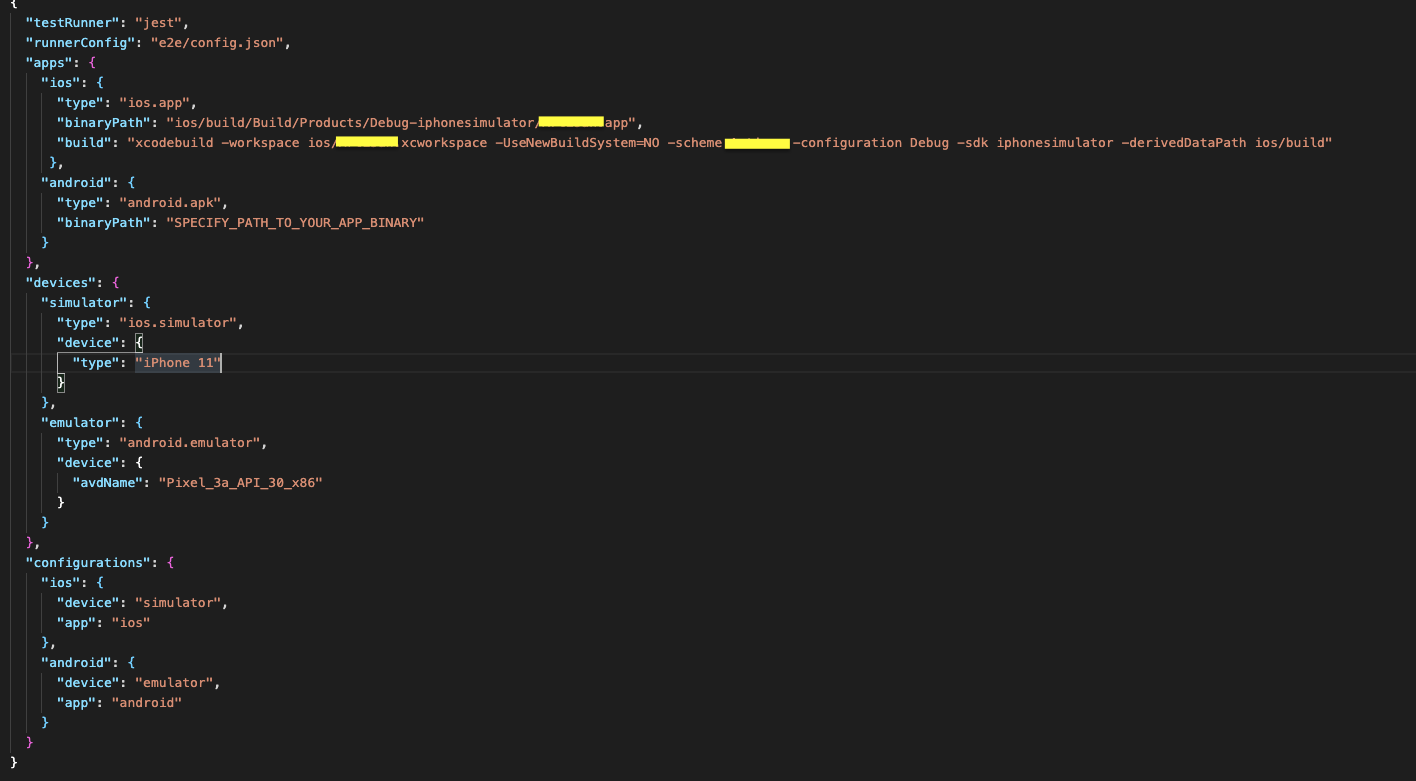Click "xcodebuild" in the build string
The width and height of the screenshot is (1416, 781).
pos(173,142)
